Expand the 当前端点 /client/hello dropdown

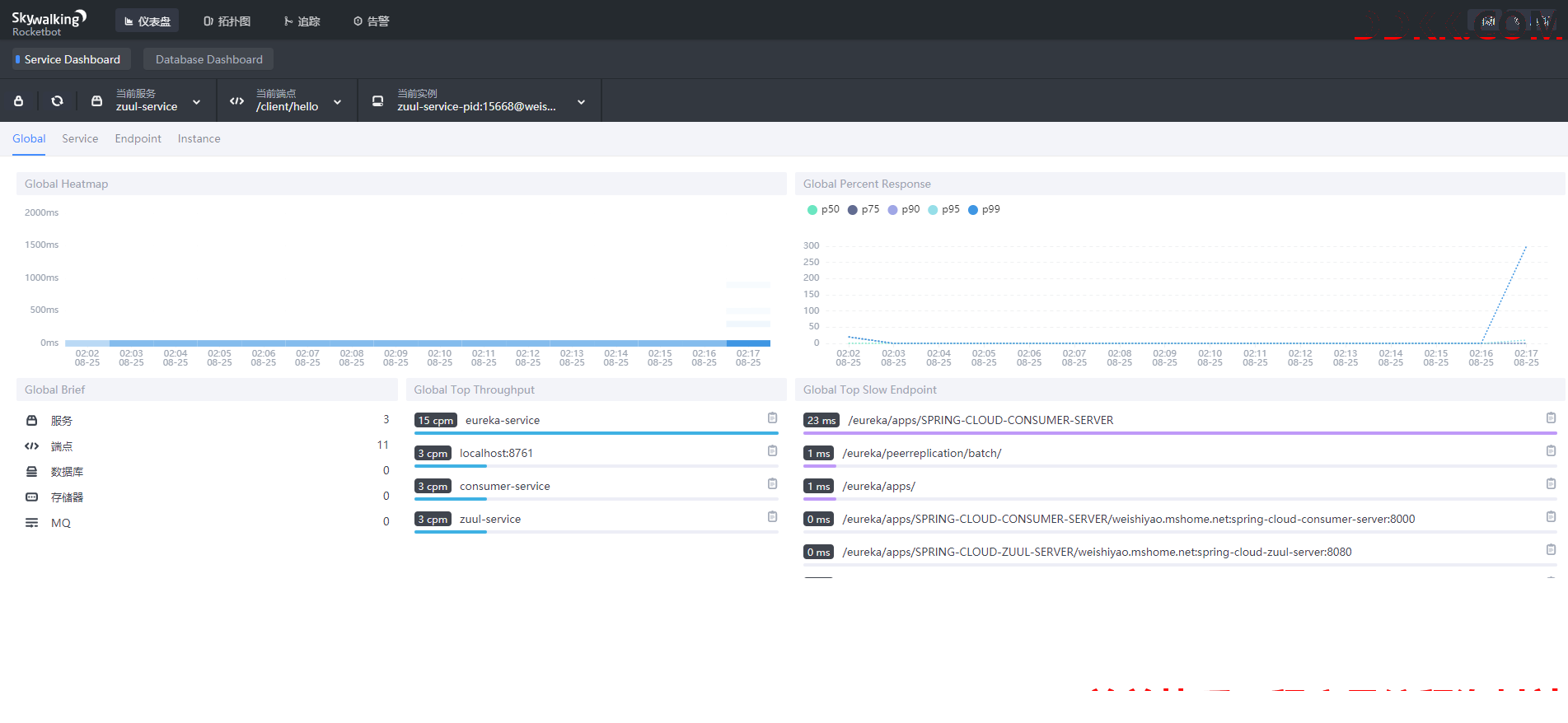pyautogui.click(x=337, y=102)
